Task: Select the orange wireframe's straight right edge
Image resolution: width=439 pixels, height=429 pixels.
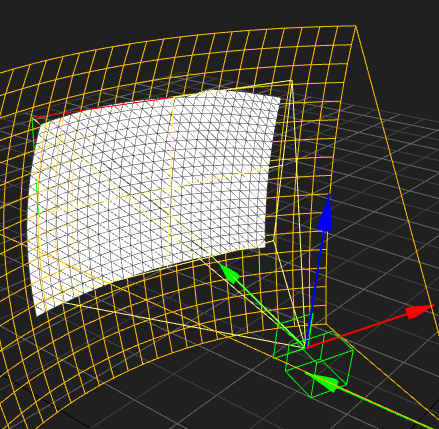Action: point(397,179)
